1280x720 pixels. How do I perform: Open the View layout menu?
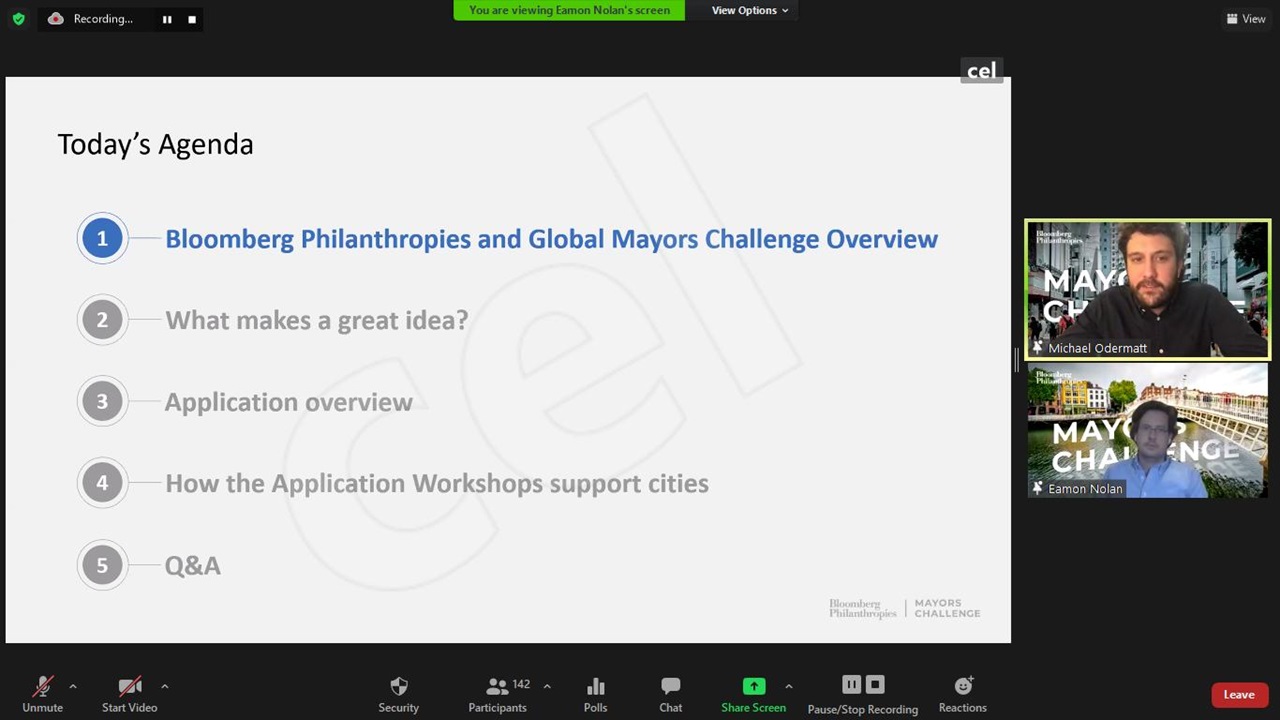1247,19
